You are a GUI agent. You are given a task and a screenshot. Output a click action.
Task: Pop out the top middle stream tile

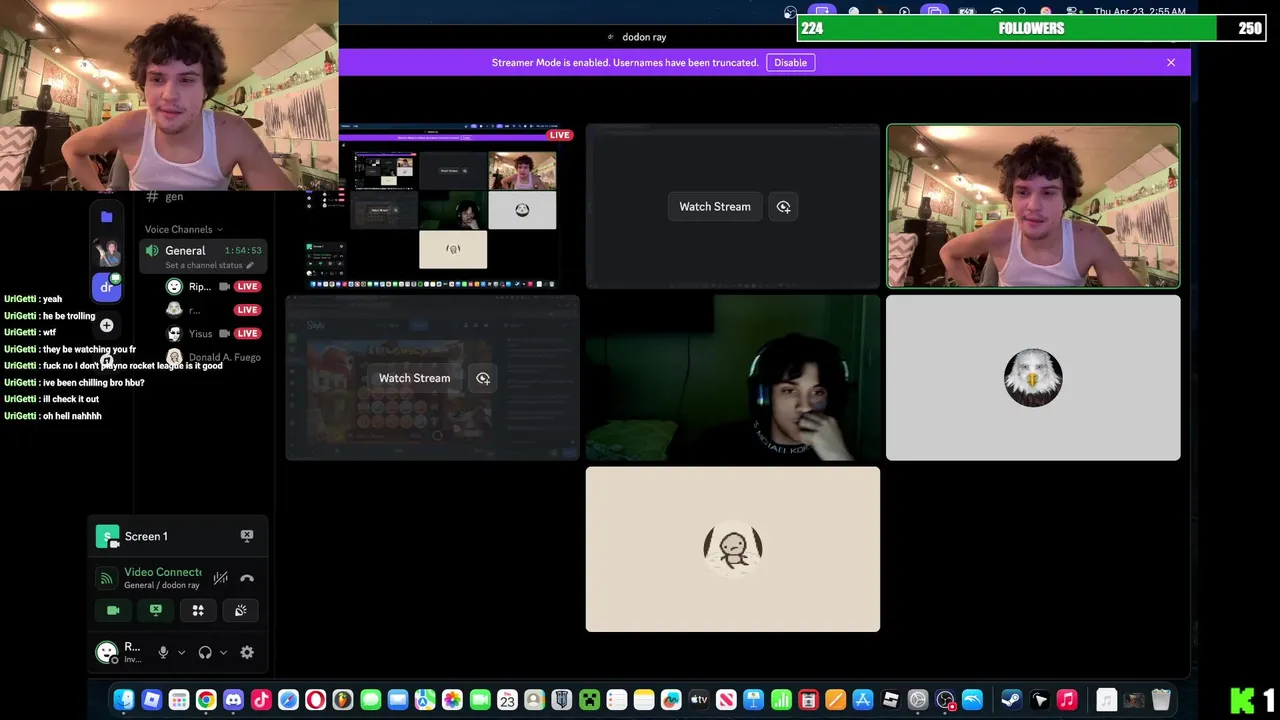[783, 207]
